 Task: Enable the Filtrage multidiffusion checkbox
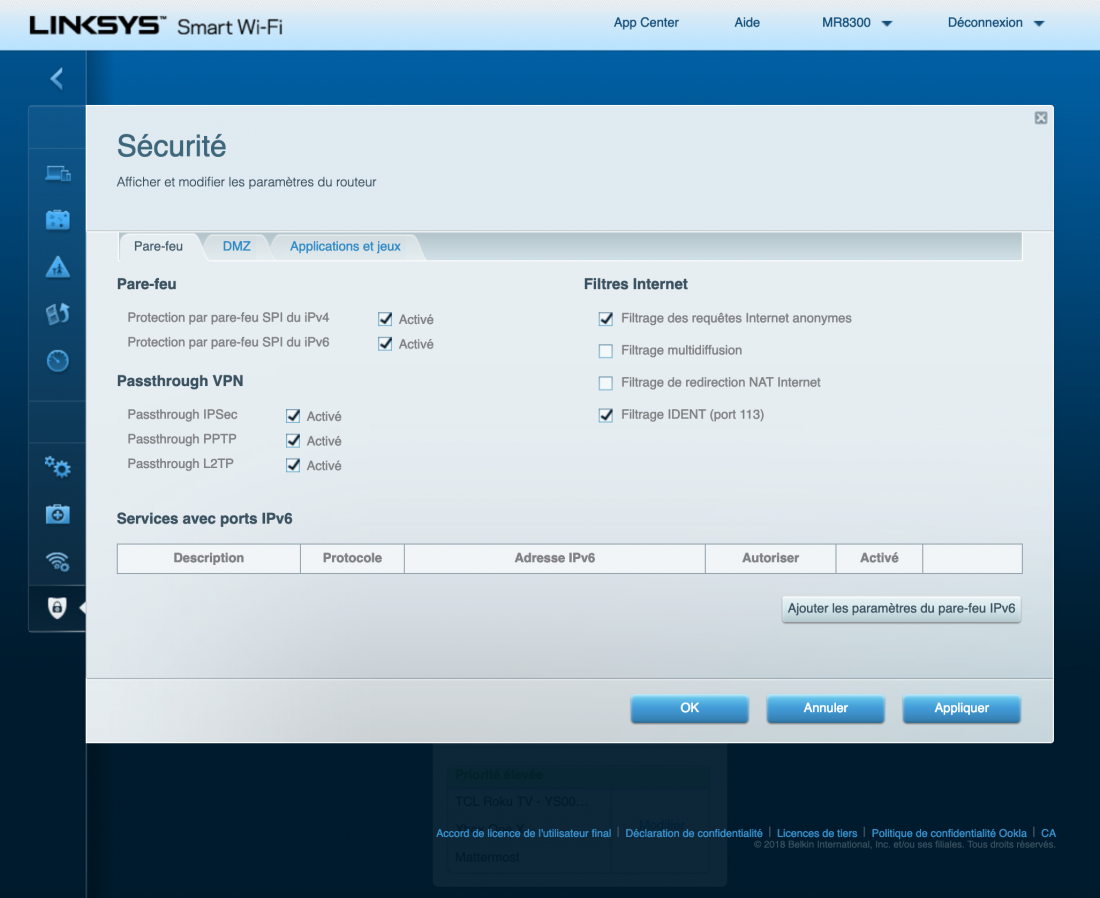tap(605, 351)
